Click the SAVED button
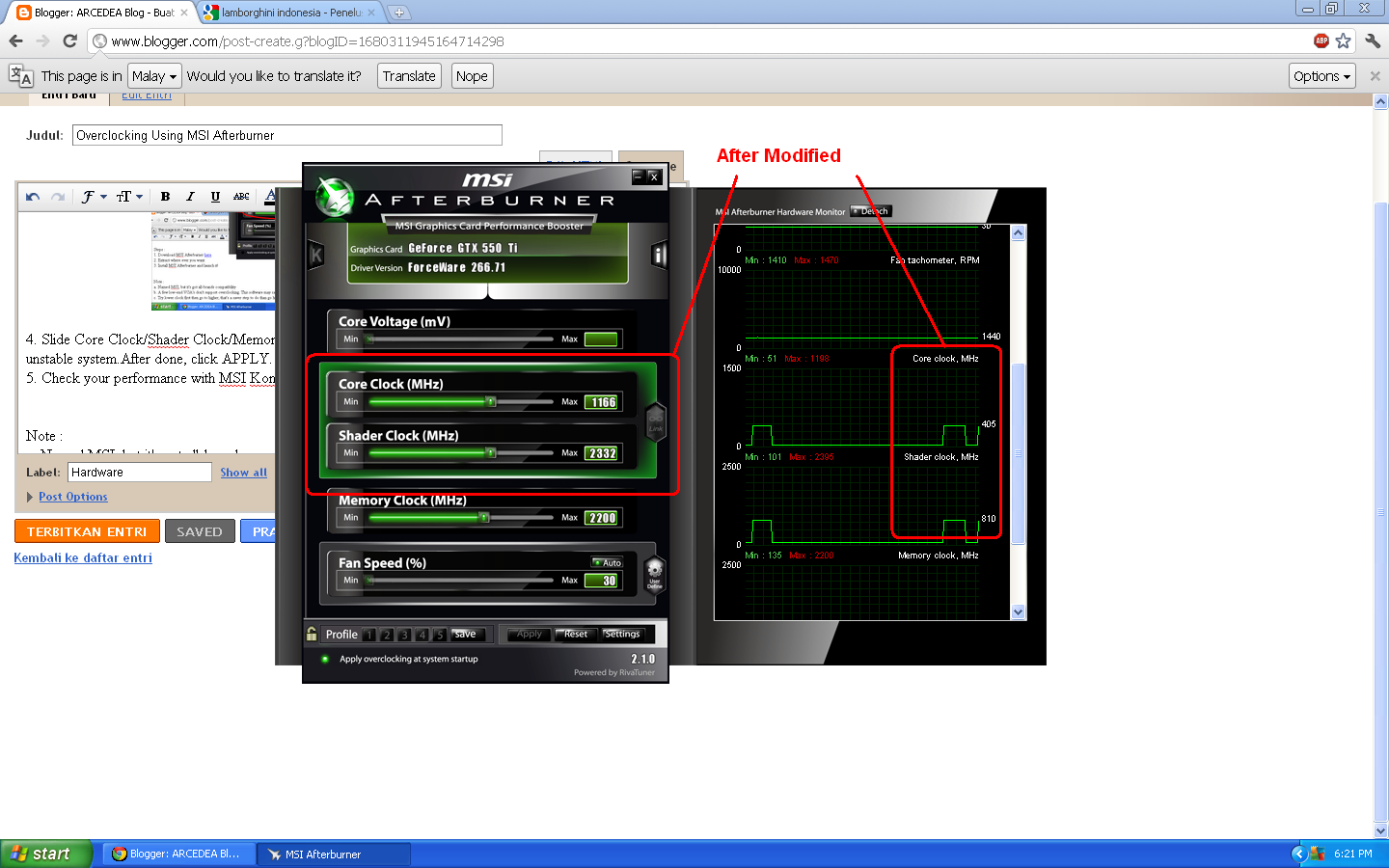Screen dimensions: 1389x868 point(200,531)
